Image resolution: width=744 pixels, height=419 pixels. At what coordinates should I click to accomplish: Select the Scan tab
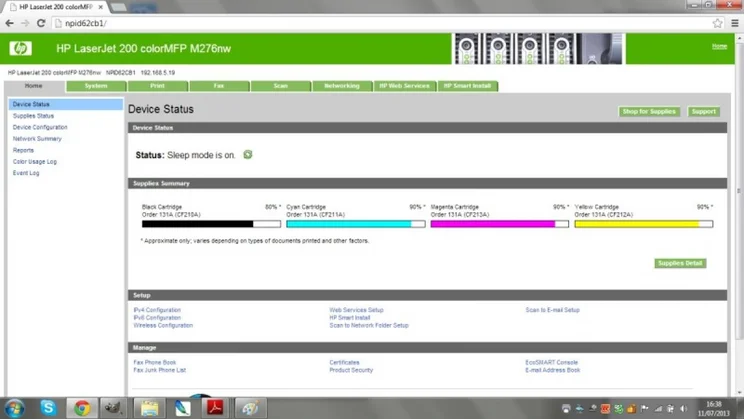click(x=281, y=86)
